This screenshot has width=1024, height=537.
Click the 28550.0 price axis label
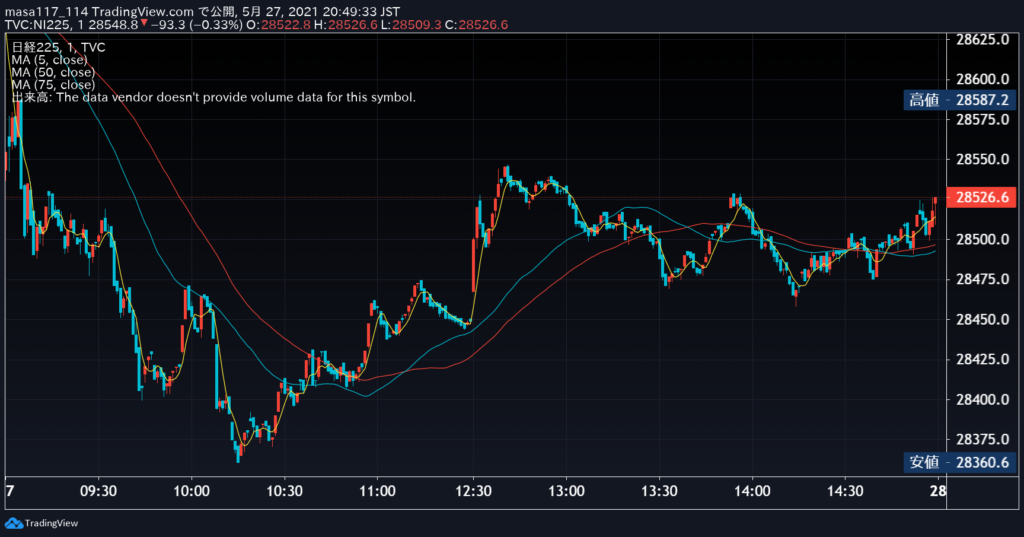pos(982,159)
